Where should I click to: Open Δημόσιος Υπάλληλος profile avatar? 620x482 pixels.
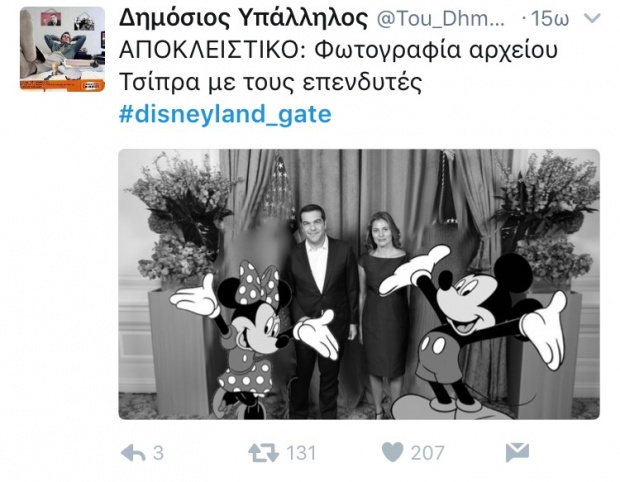click(62, 49)
